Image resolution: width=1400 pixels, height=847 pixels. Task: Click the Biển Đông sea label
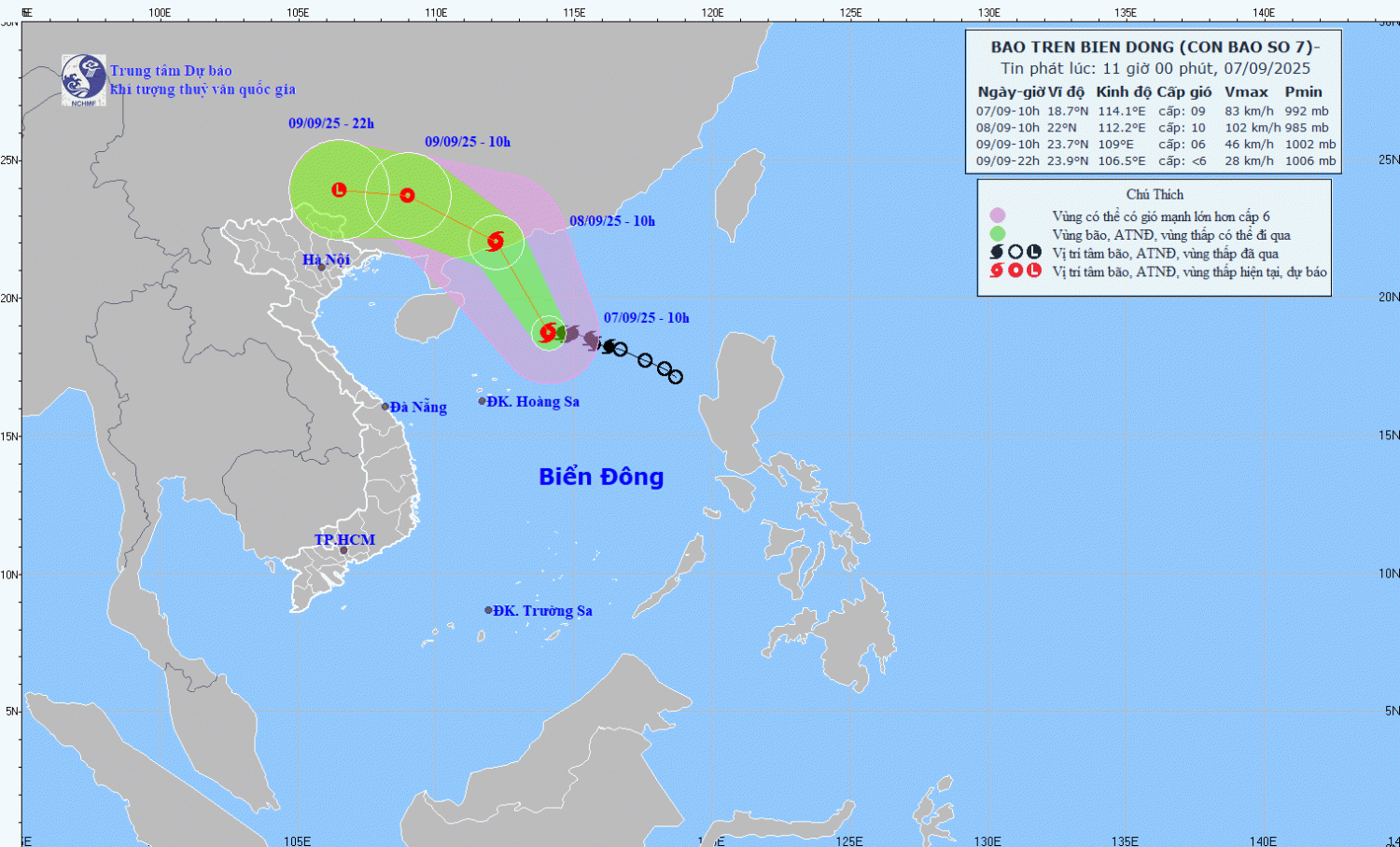601,477
